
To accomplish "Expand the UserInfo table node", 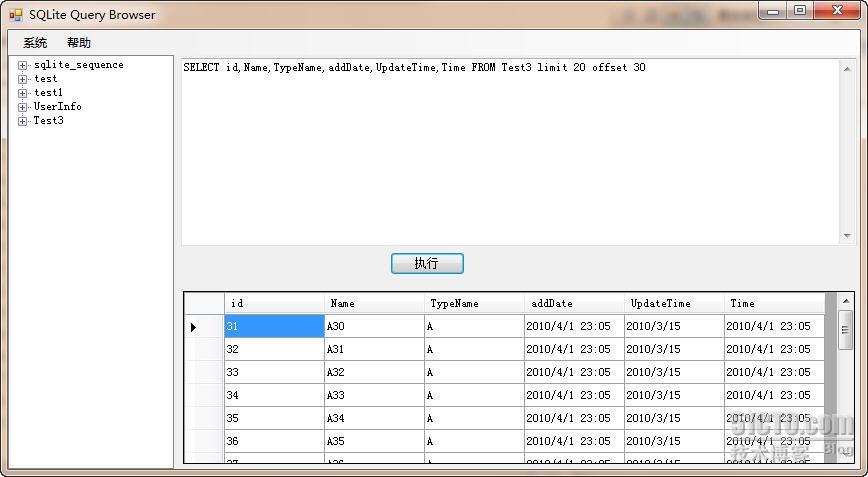I will coord(22,107).
